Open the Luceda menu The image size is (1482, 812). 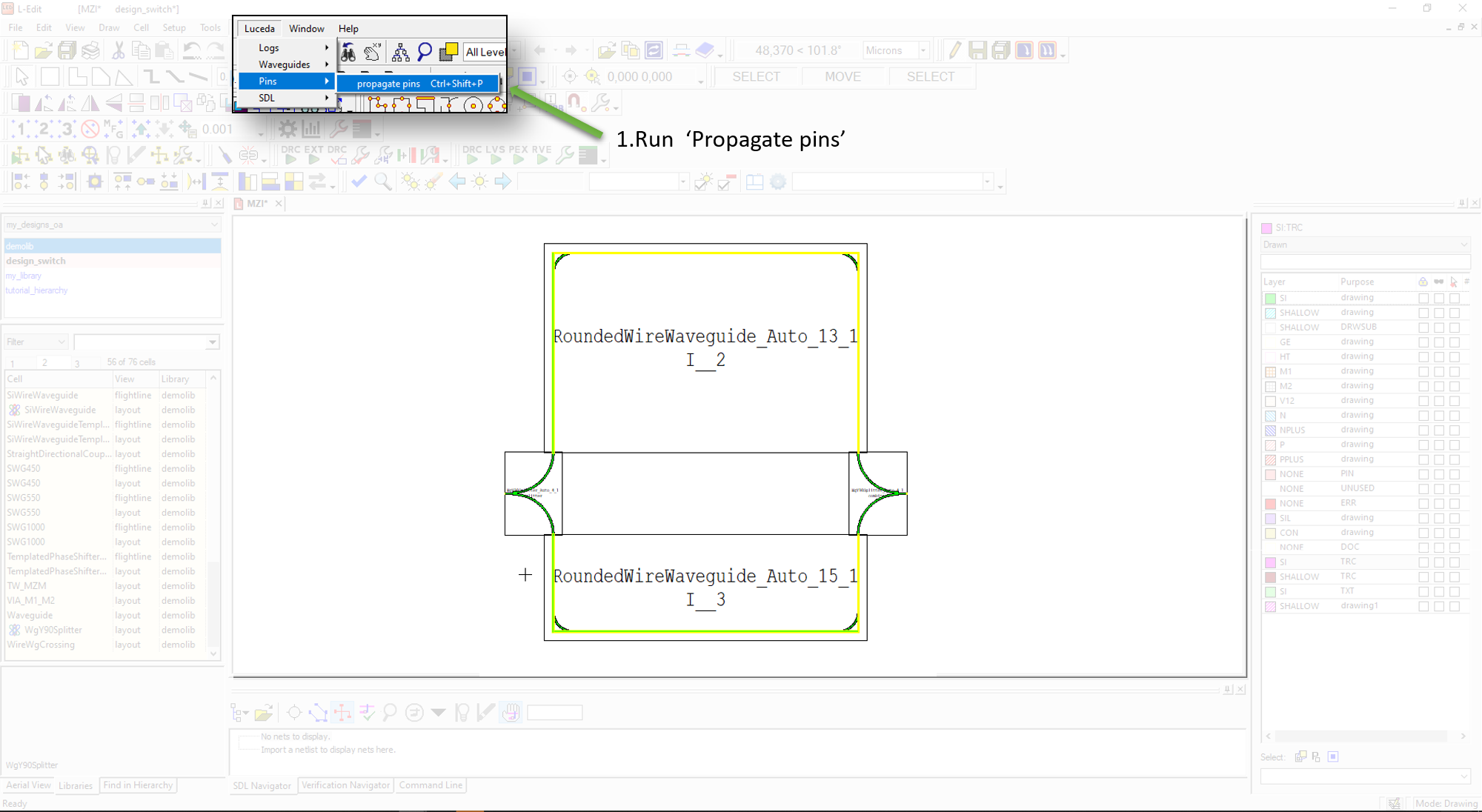(x=259, y=28)
